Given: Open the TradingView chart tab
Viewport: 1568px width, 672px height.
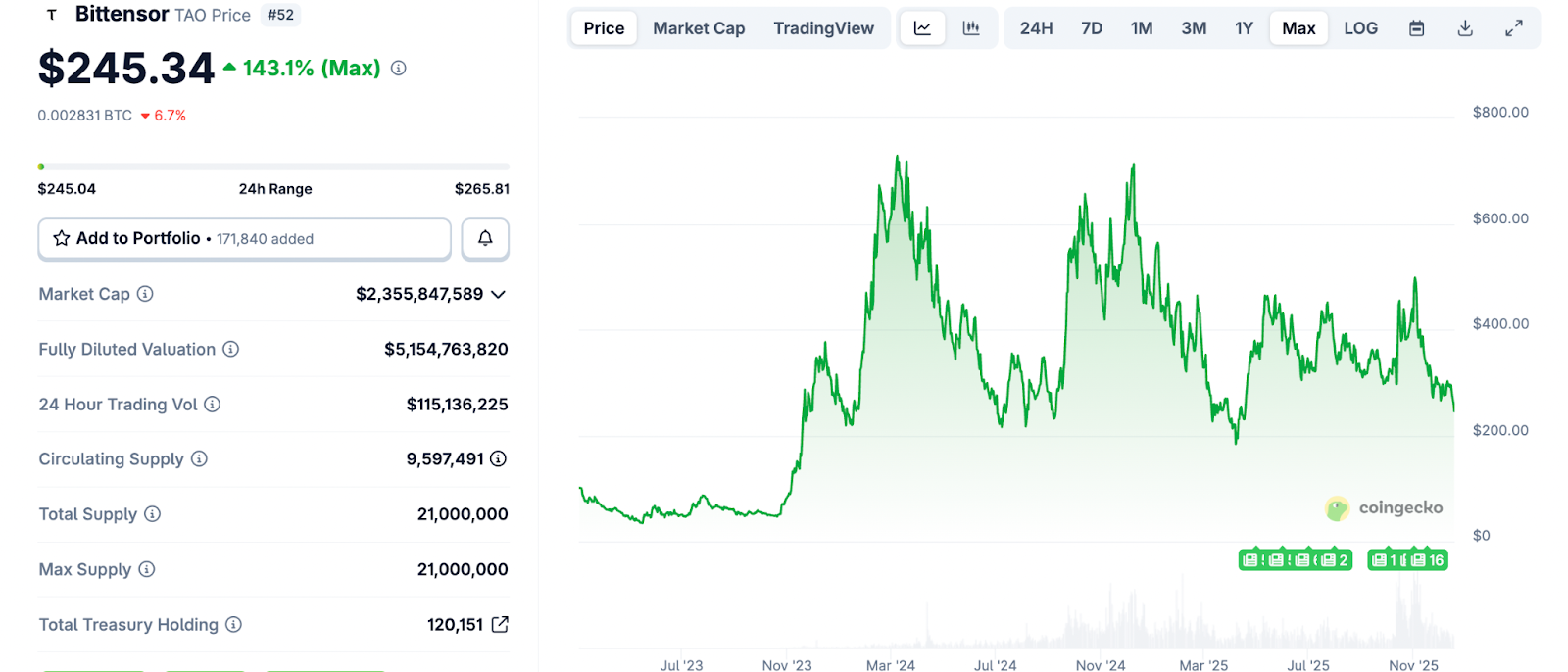Looking at the screenshot, I should (x=823, y=28).
